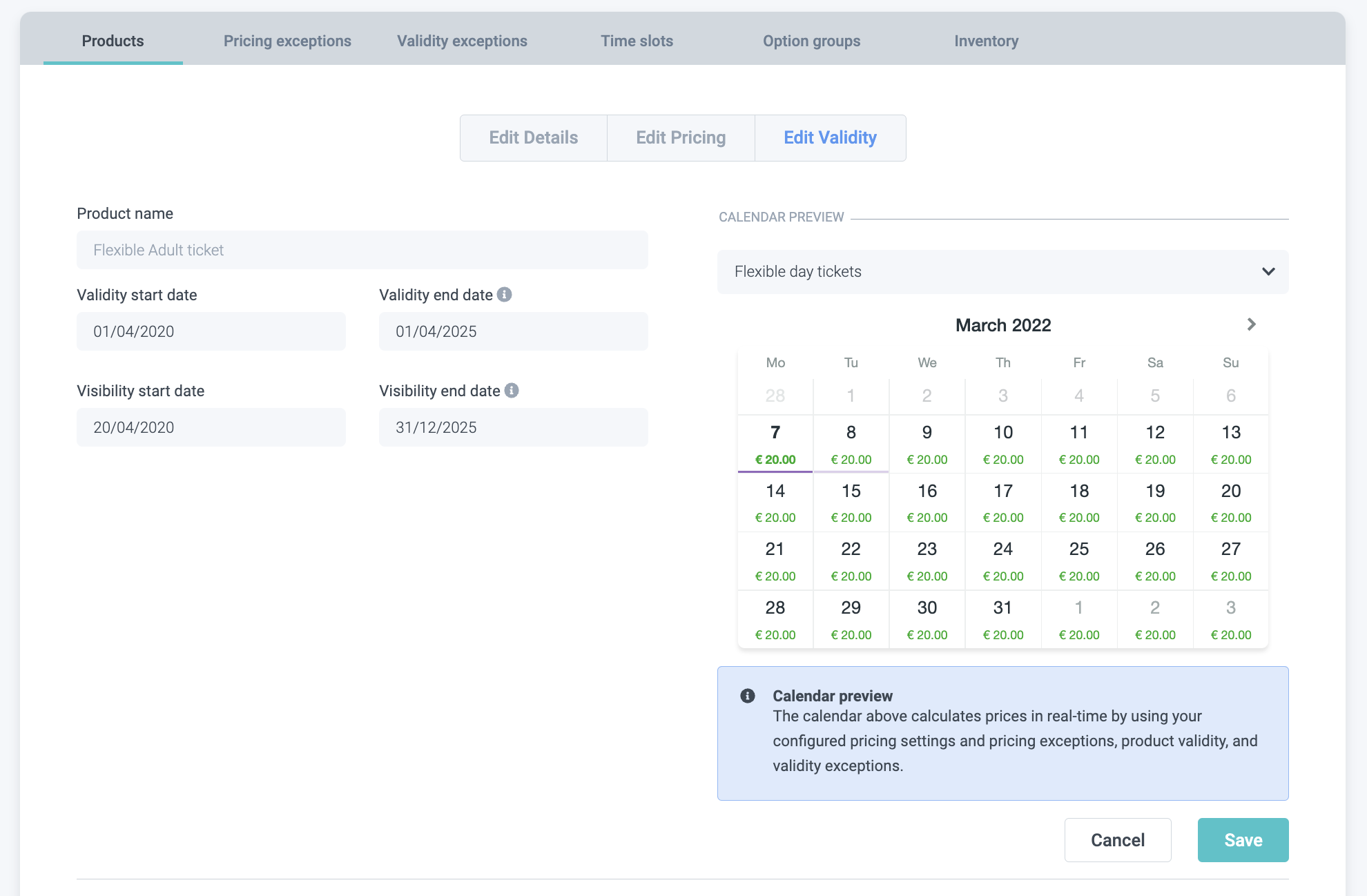Open the Option groups tab
The image size is (1367, 896).
click(811, 41)
